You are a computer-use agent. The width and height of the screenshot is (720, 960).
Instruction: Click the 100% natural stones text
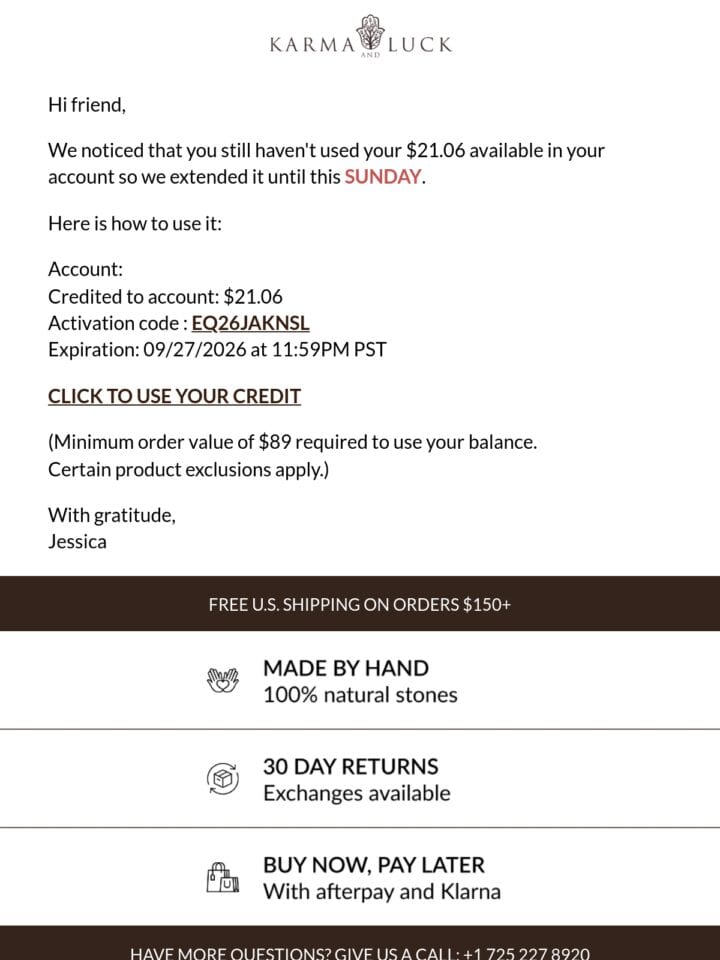(x=360, y=695)
